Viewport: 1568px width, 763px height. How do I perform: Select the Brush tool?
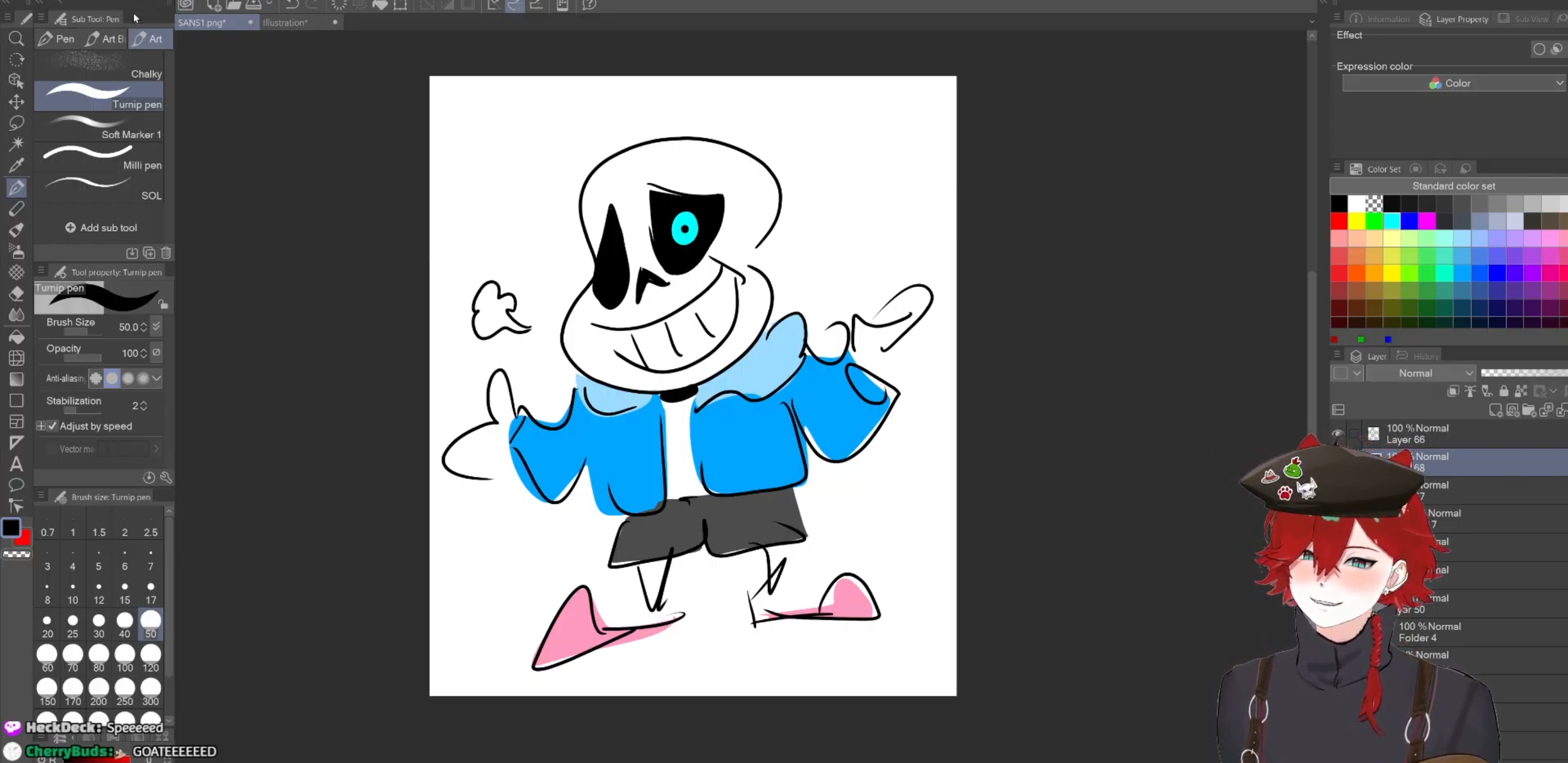tap(16, 229)
